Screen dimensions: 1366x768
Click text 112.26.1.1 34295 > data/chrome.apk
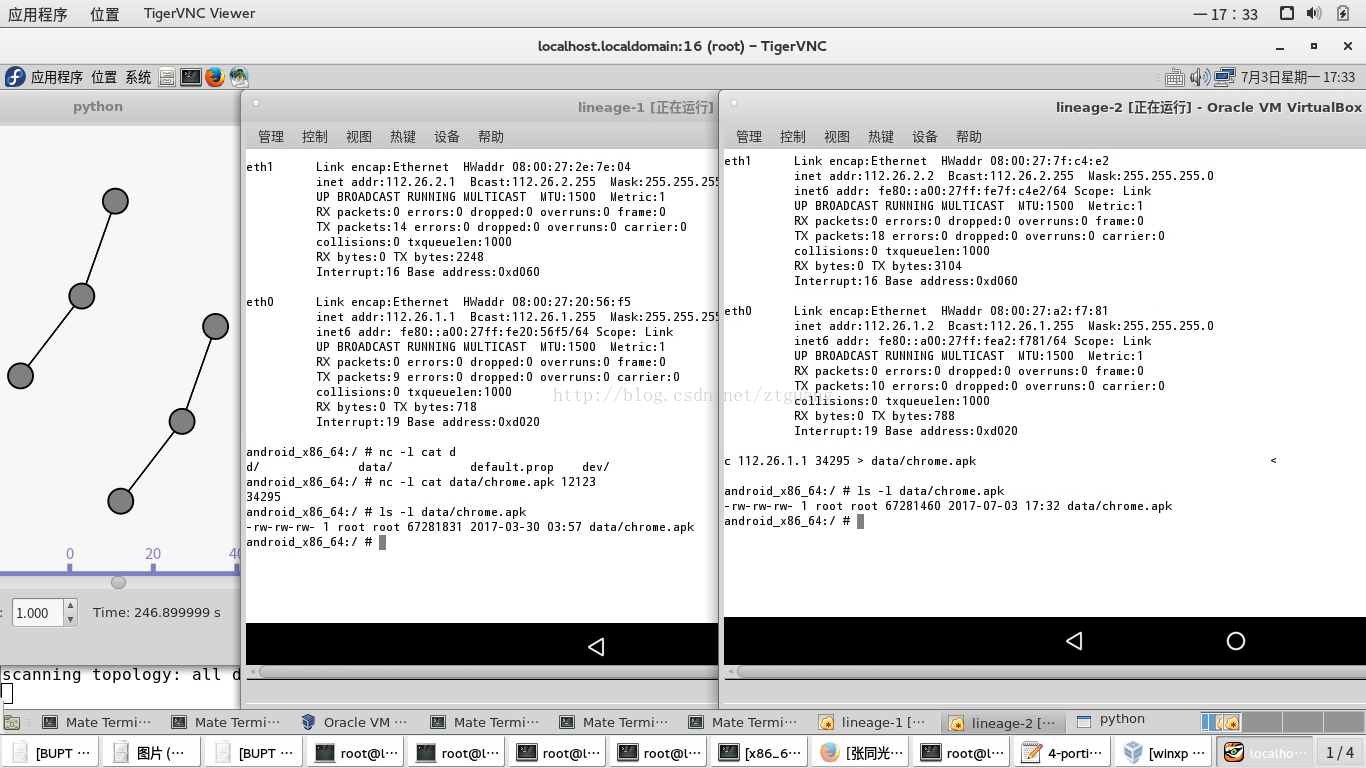[x=857, y=461]
